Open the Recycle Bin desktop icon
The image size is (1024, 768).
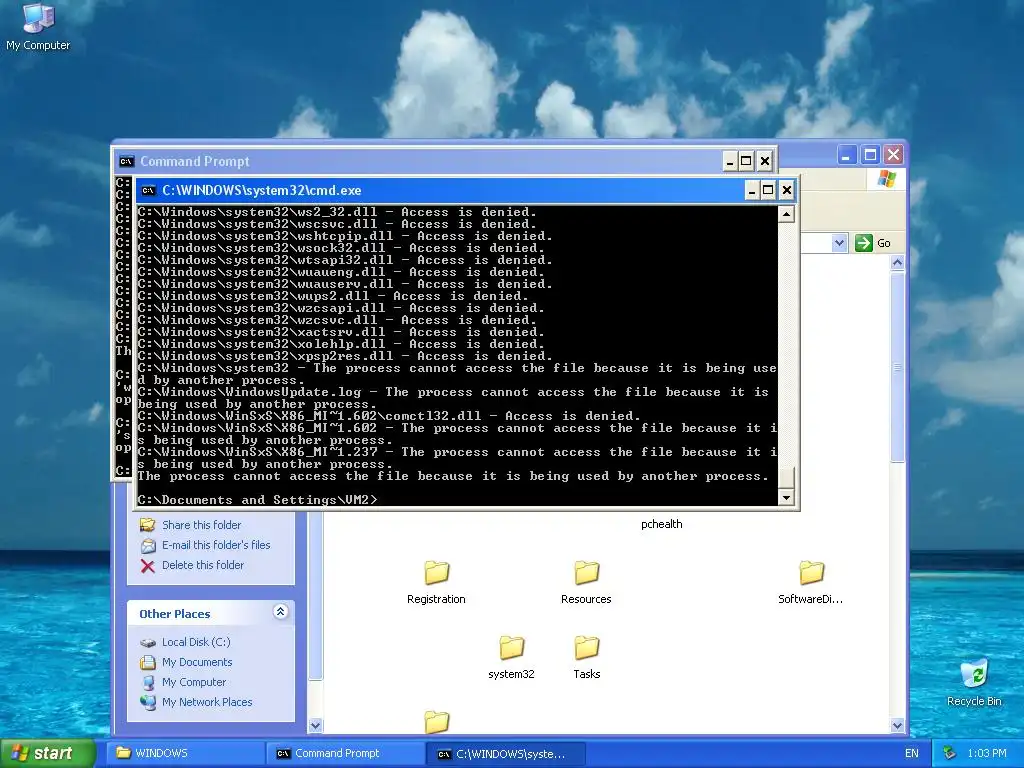[x=974, y=682]
